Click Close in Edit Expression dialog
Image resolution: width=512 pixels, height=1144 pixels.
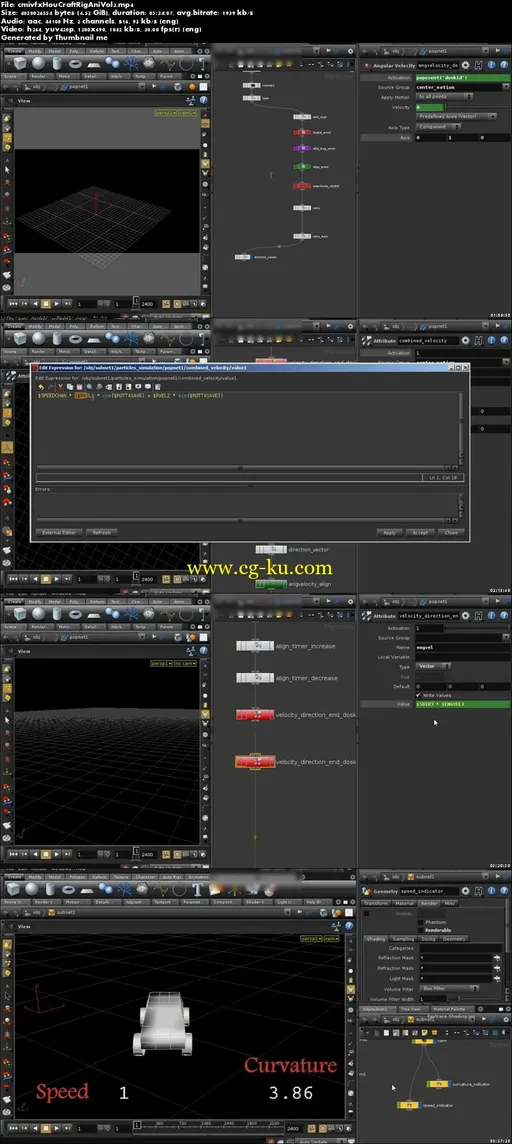[451, 533]
